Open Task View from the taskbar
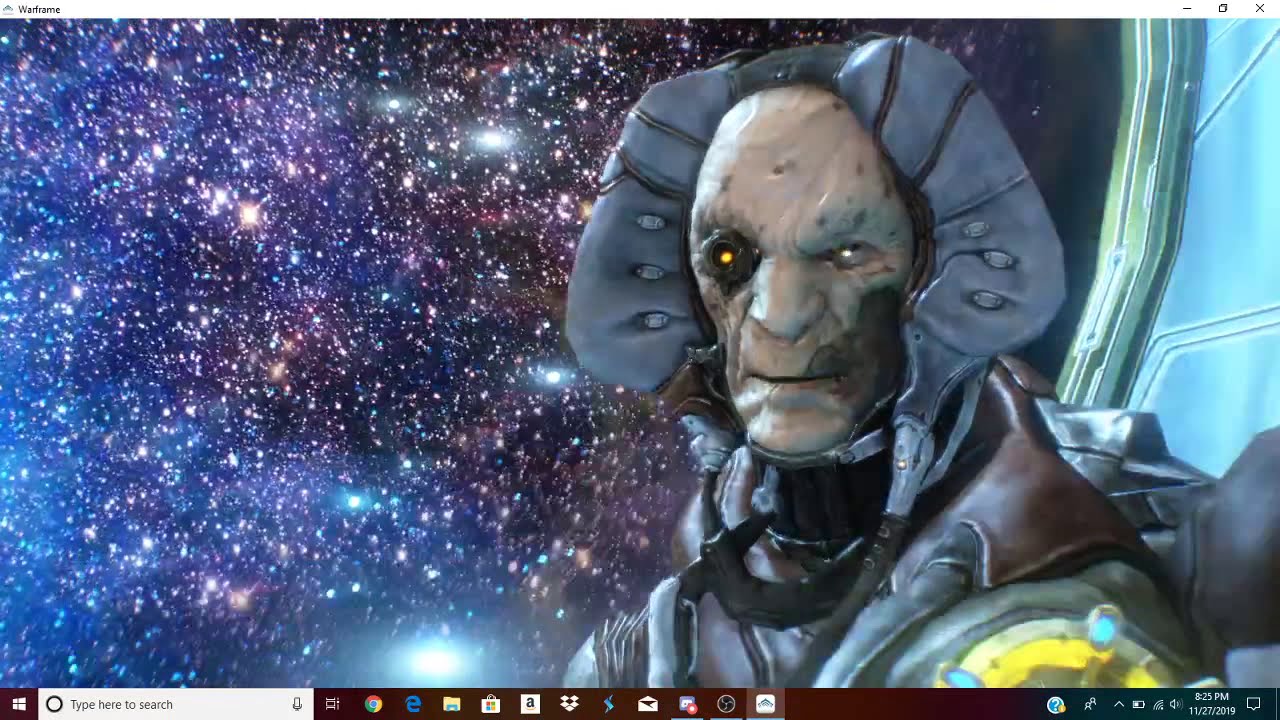The image size is (1280, 720). tap(333, 704)
